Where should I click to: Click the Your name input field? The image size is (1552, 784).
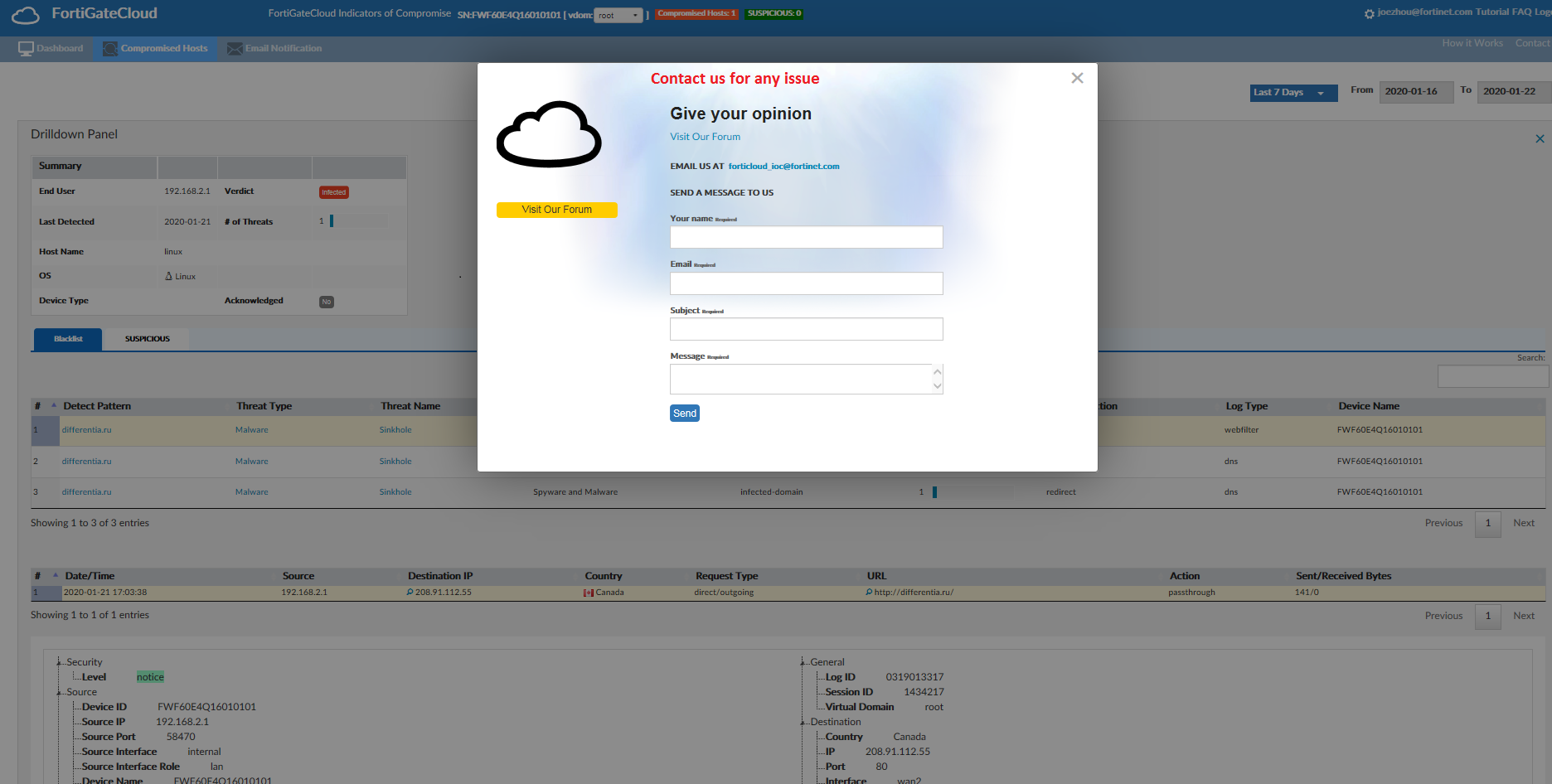point(806,237)
